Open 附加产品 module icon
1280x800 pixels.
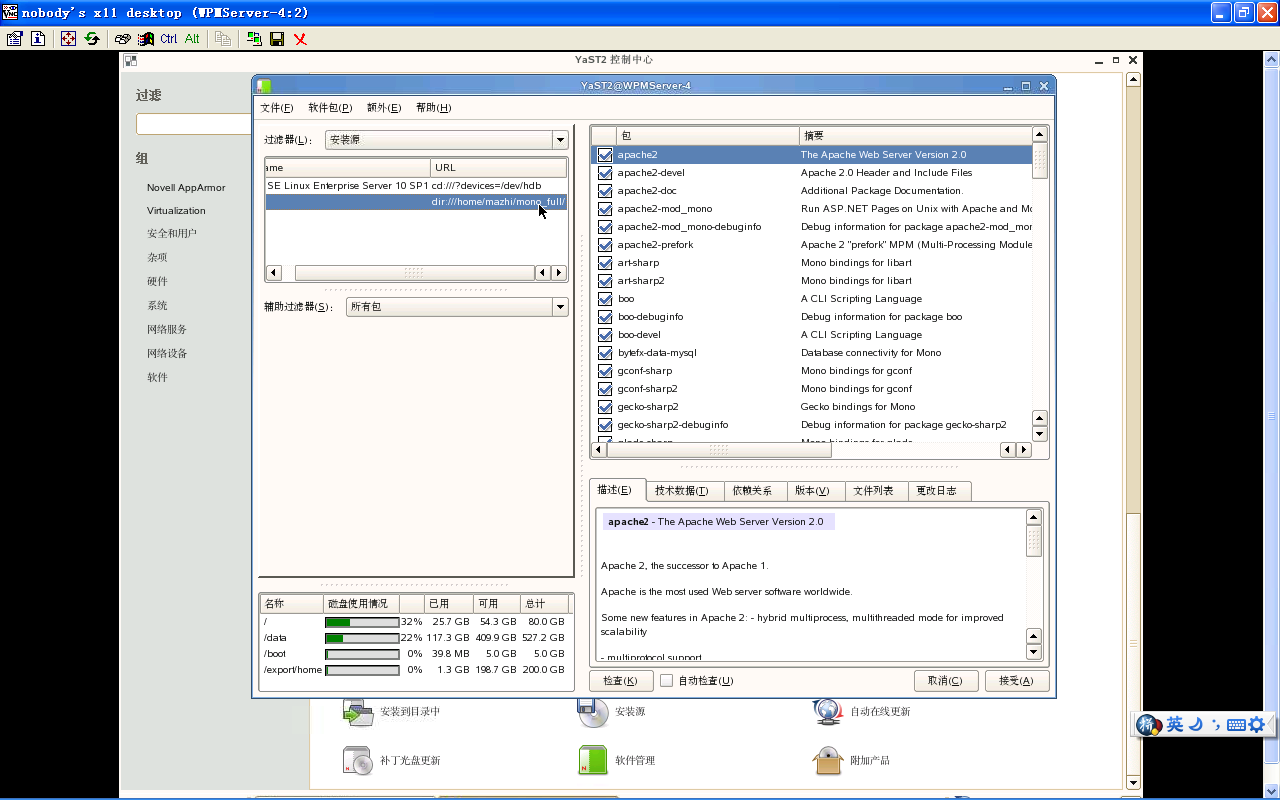click(x=828, y=760)
